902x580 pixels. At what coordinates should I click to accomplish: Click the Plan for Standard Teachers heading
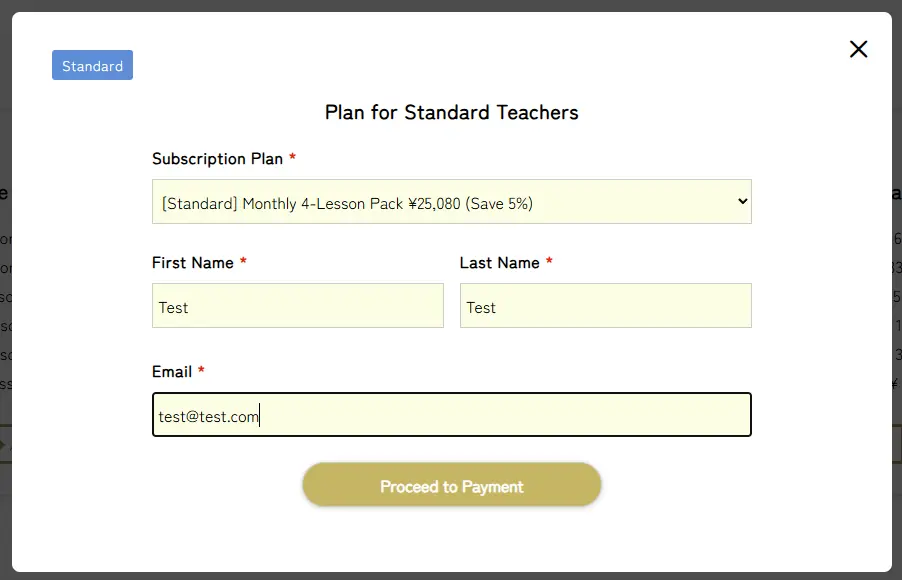[x=452, y=112]
